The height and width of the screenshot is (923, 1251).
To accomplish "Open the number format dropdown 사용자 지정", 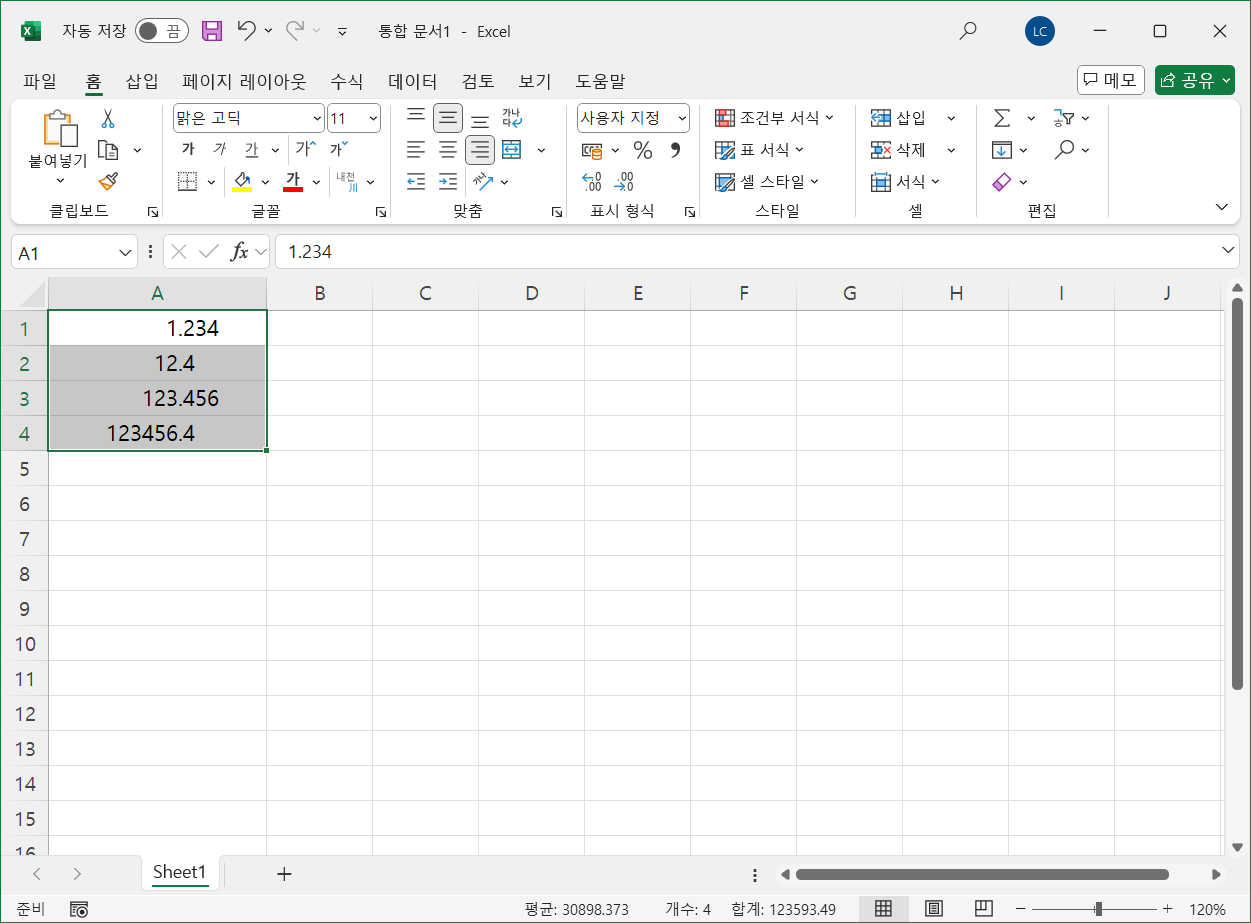I will 682,118.
